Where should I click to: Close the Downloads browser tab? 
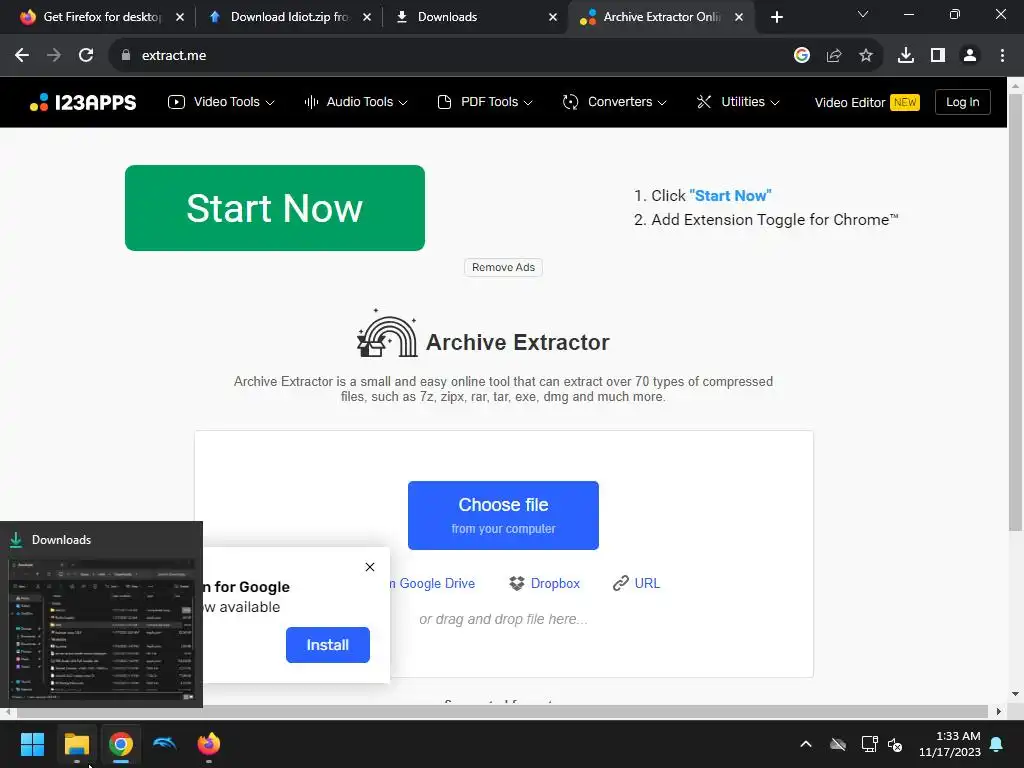pos(553,17)
